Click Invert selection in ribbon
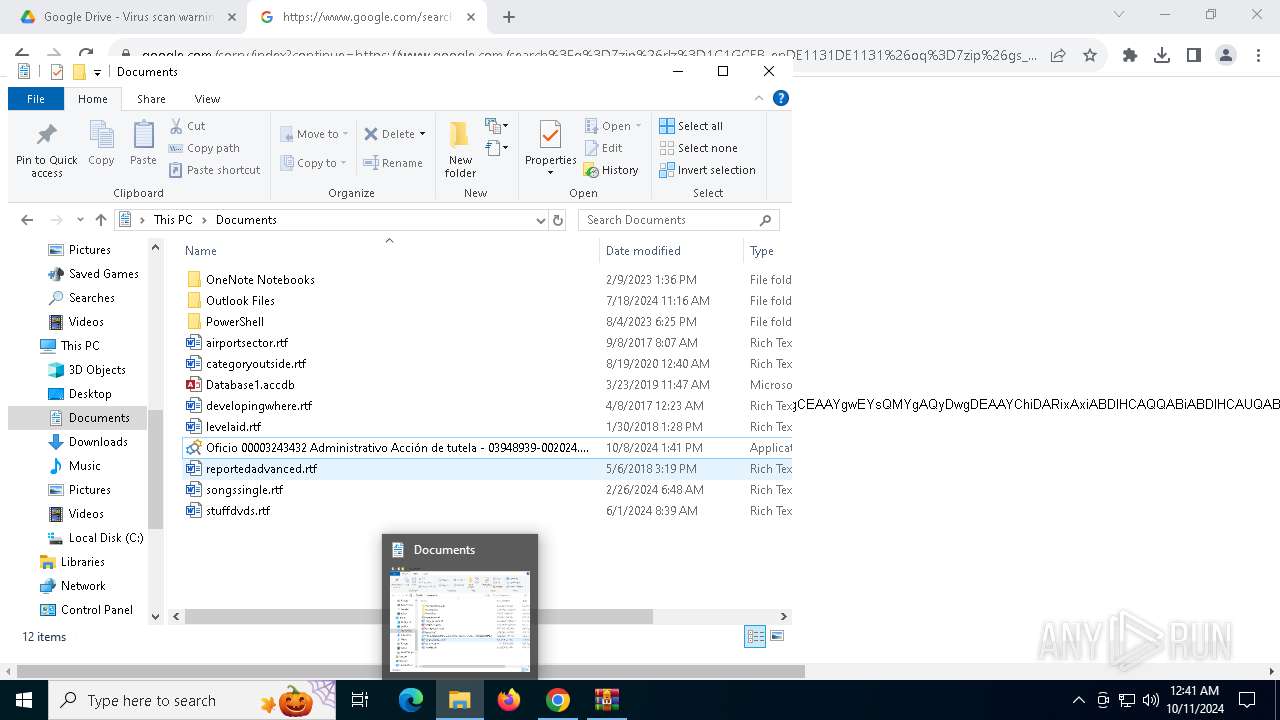Screen dimensions: 1280x720 pos(707,170)
